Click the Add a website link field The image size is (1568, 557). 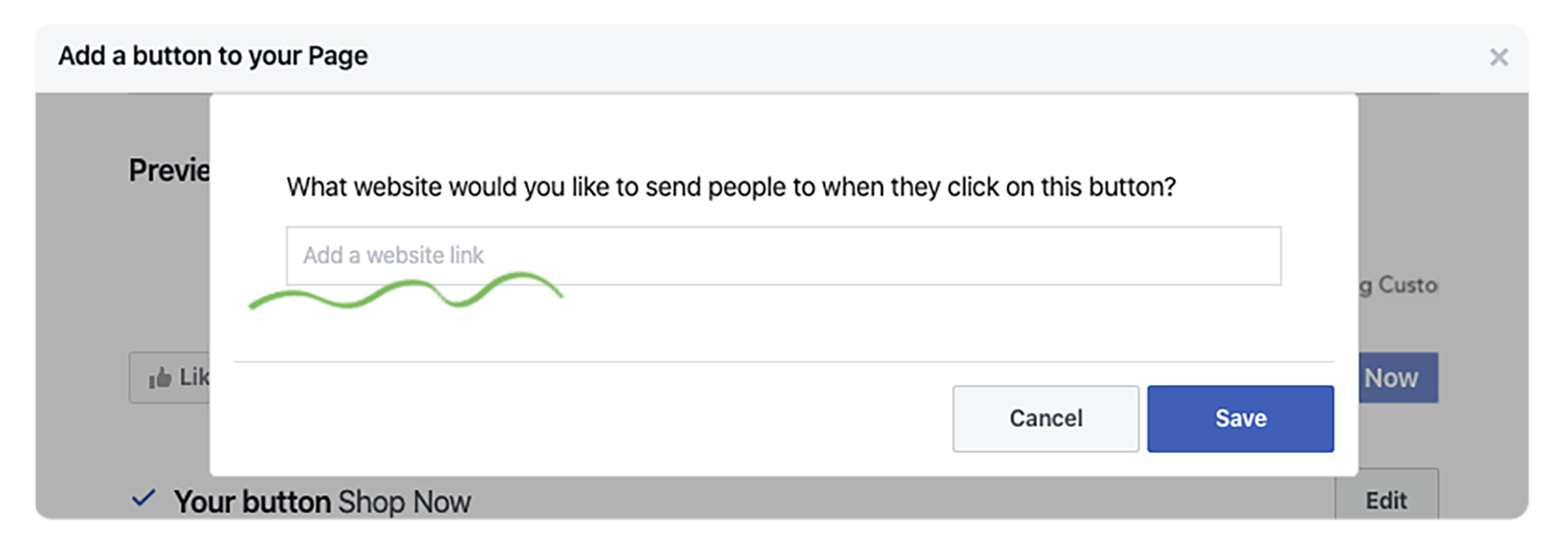pyautogui.click(x=783, y=256)
